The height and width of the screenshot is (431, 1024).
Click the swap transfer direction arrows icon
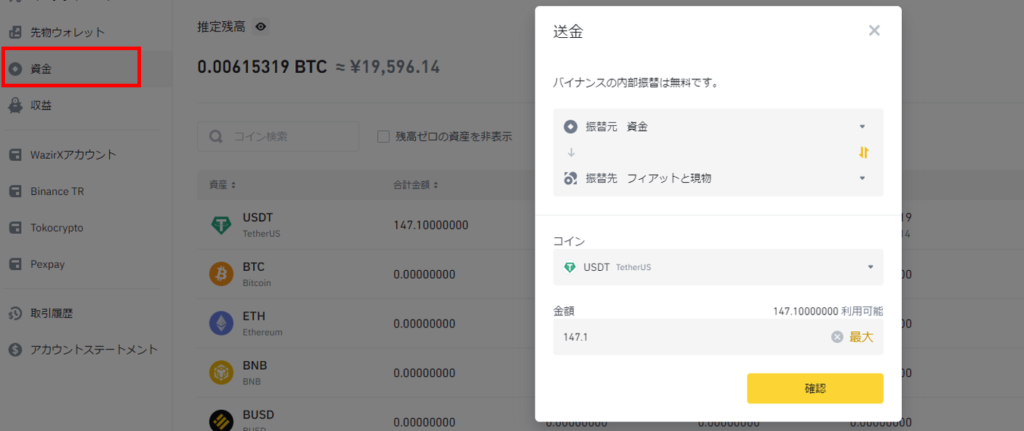(864, 153)
